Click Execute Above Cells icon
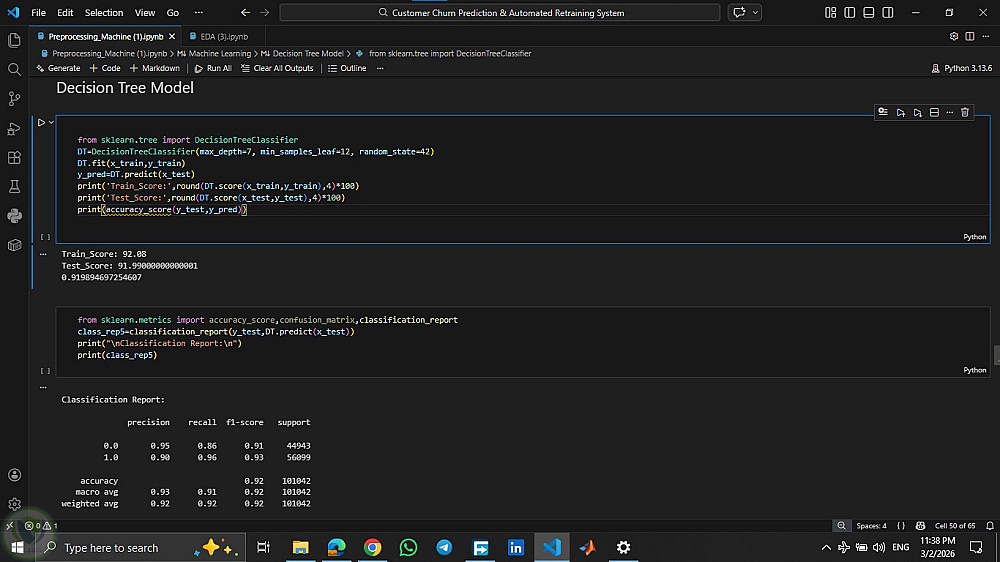This screenshot has width=1000, height=562. [901, 113]
